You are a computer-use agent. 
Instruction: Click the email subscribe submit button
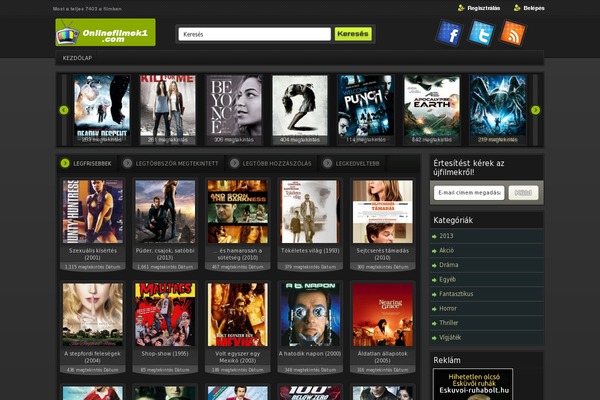point(523,193)
